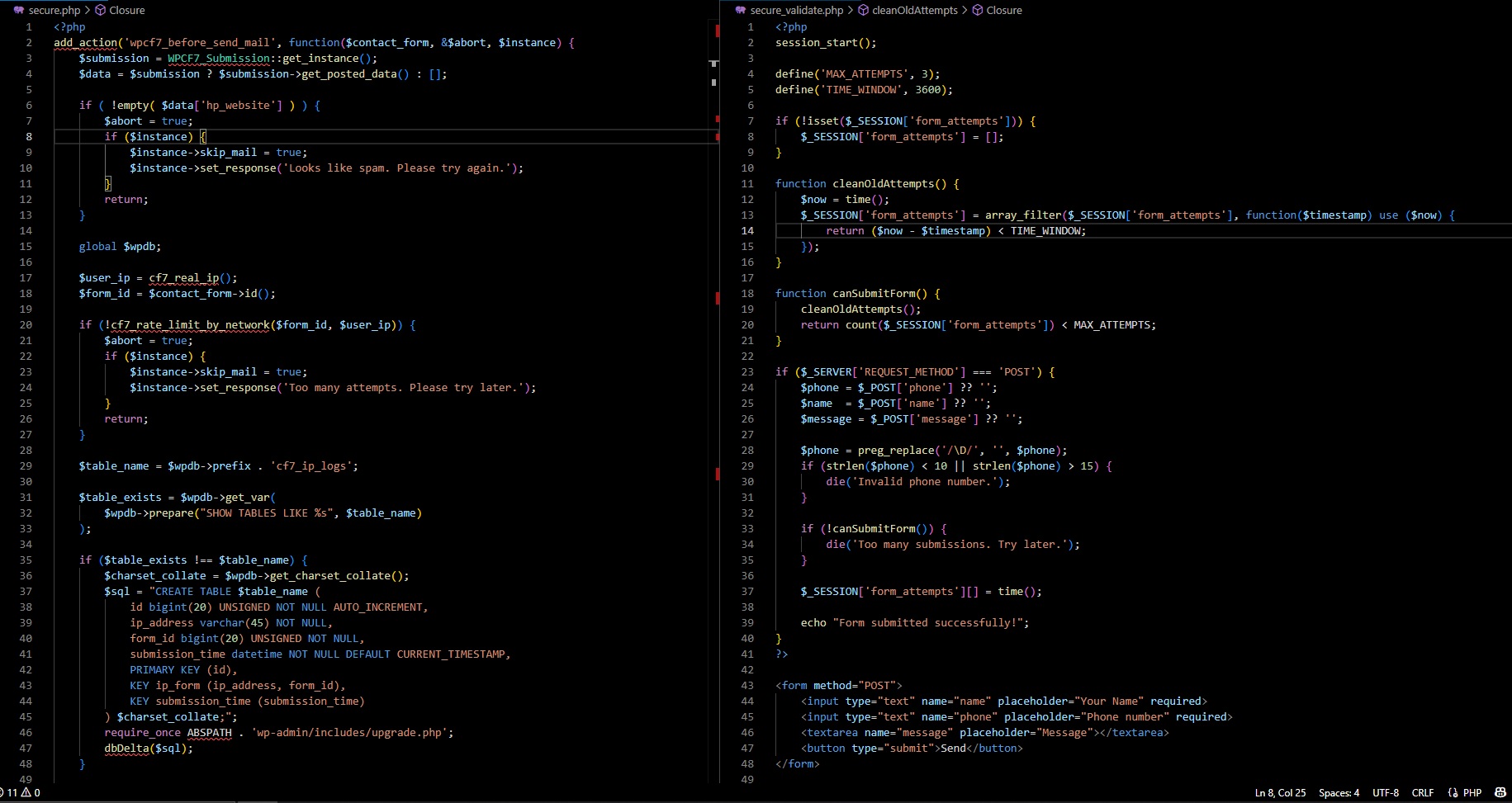Open Problems via the error count 11

[11, 792]
